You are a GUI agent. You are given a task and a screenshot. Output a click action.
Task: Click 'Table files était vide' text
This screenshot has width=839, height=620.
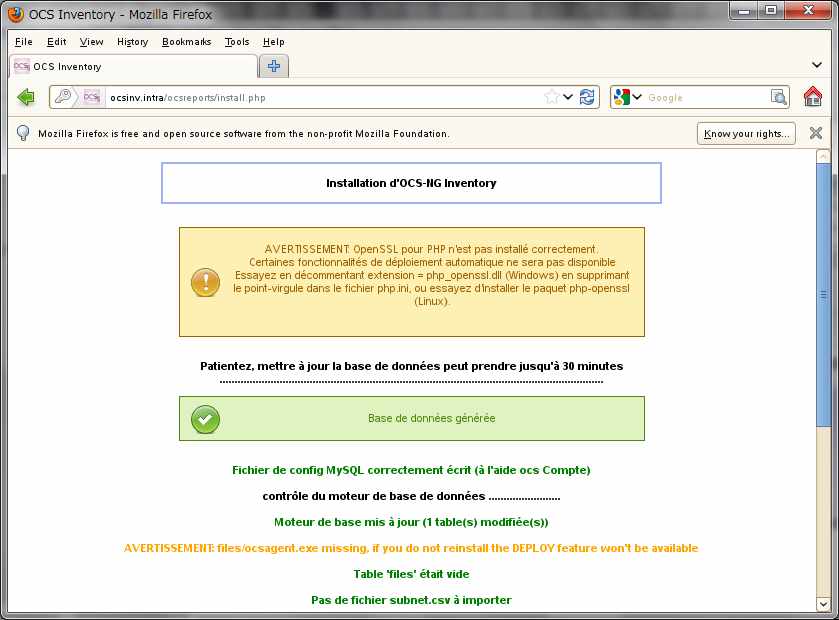411,574
